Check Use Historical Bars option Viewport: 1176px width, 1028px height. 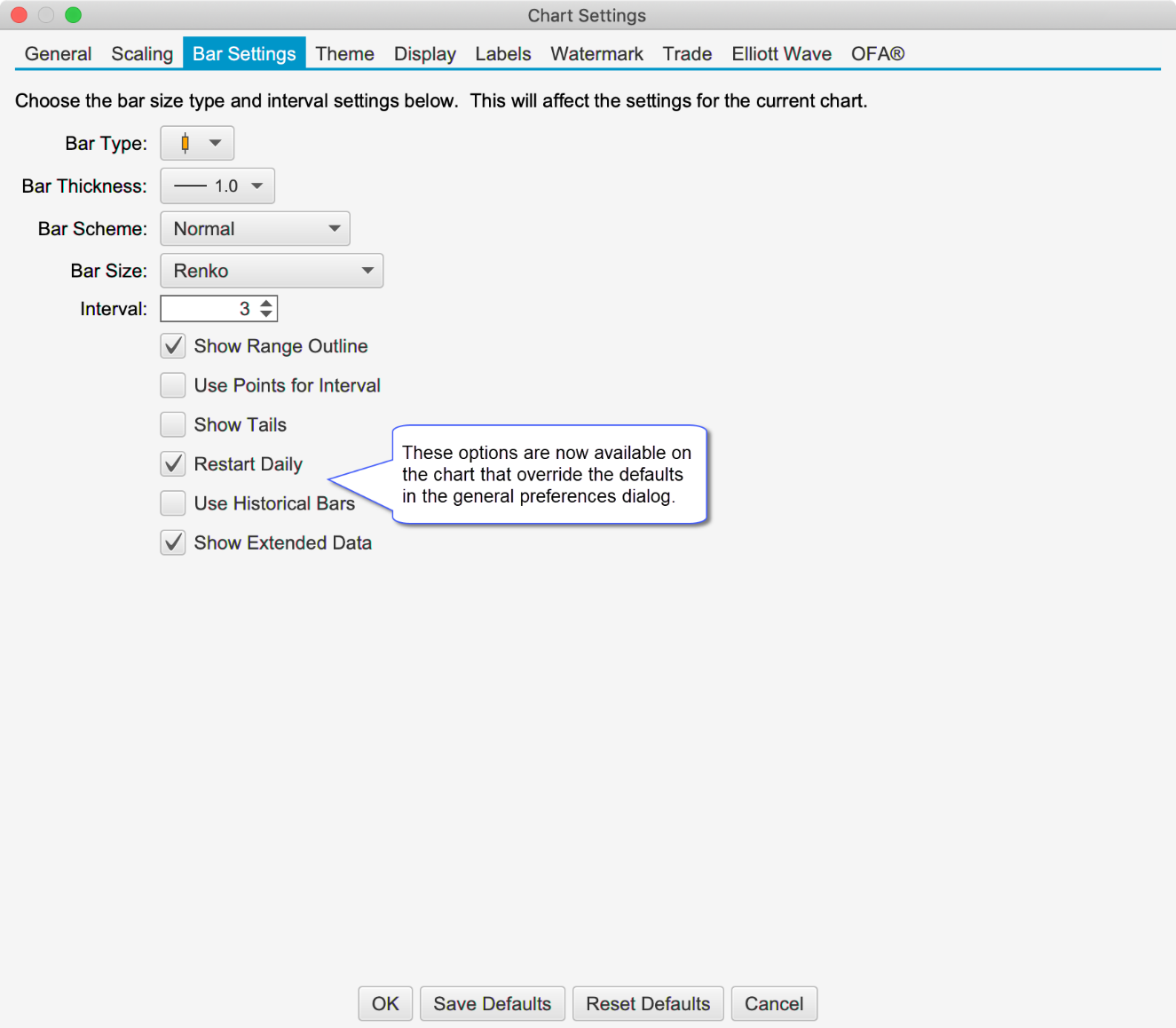173,503
